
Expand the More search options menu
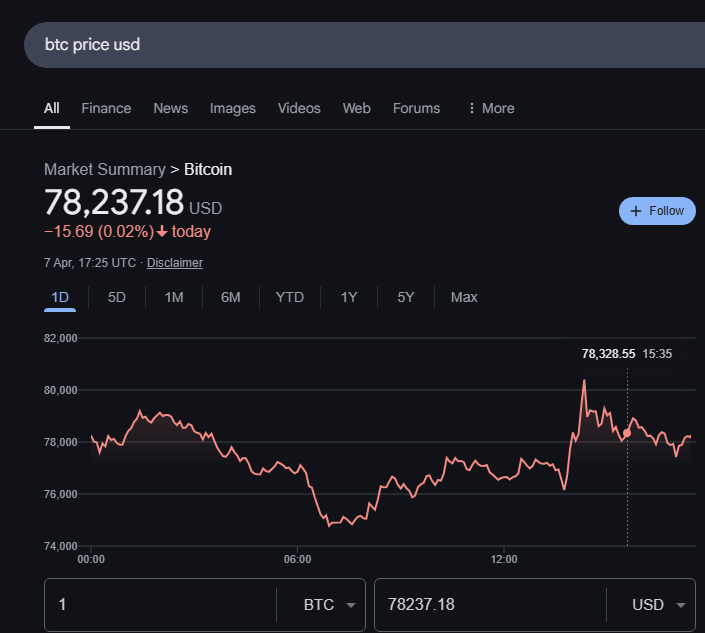pos(491,108)
